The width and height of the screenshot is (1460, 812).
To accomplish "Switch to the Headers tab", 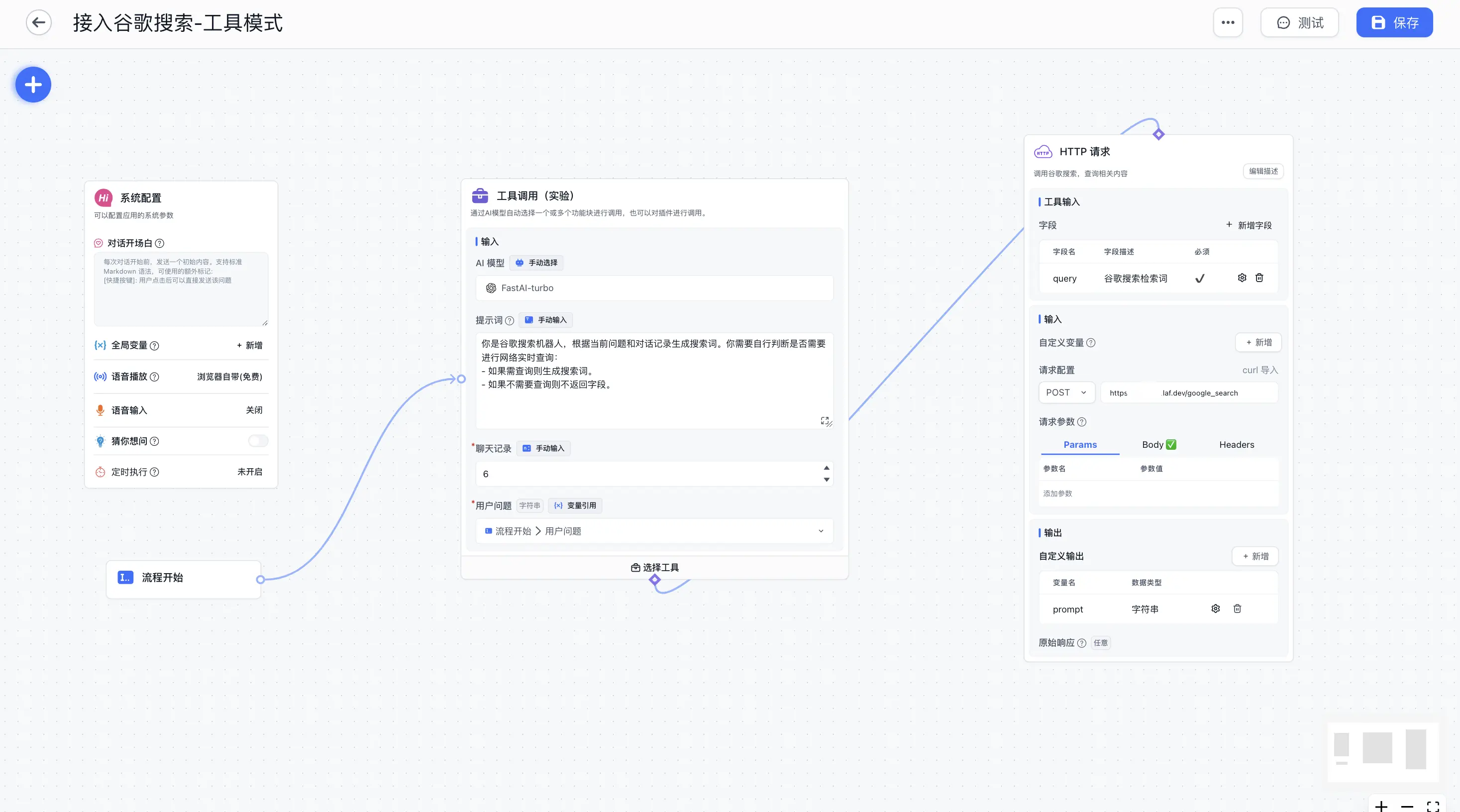I will [1236, 445].
